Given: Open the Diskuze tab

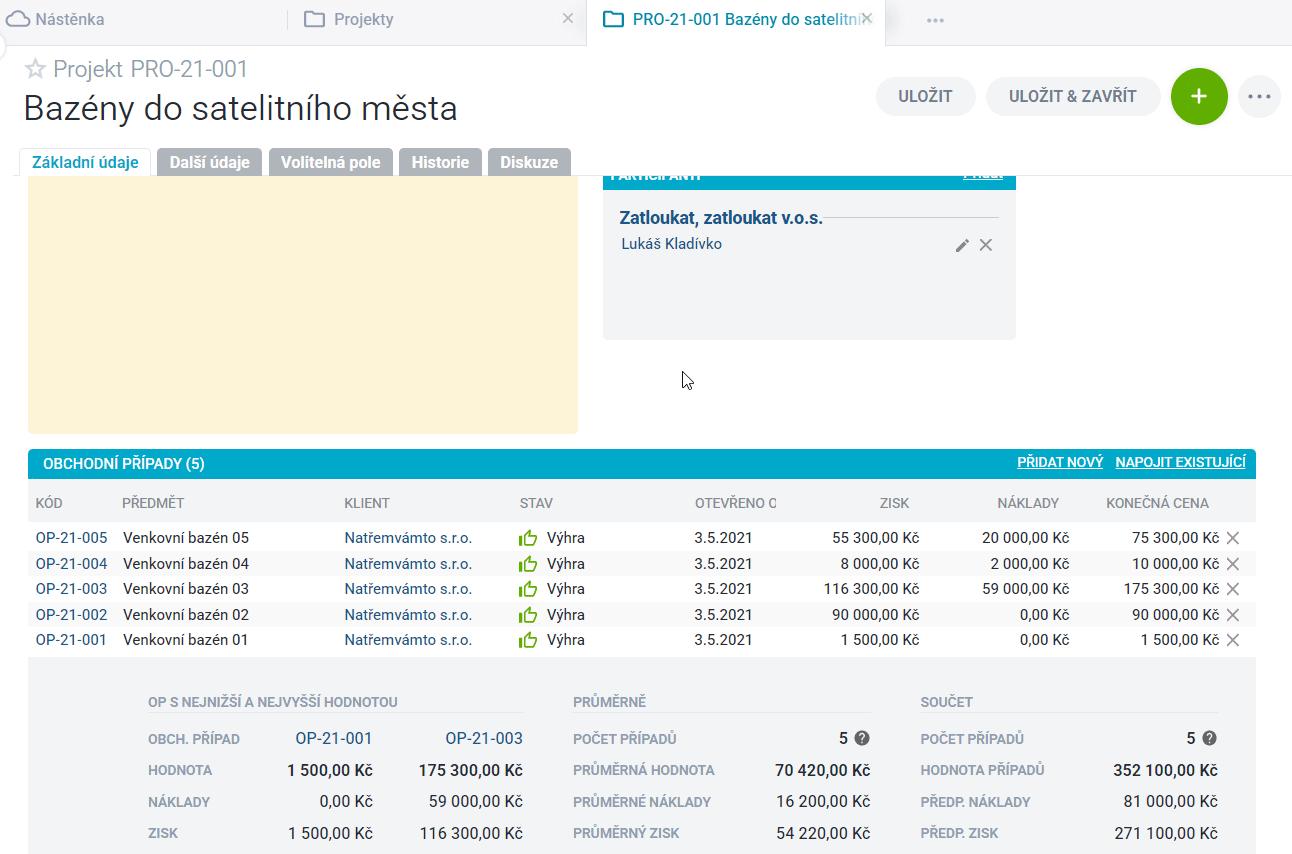Looking at the screenshot, I should point(529,162).
